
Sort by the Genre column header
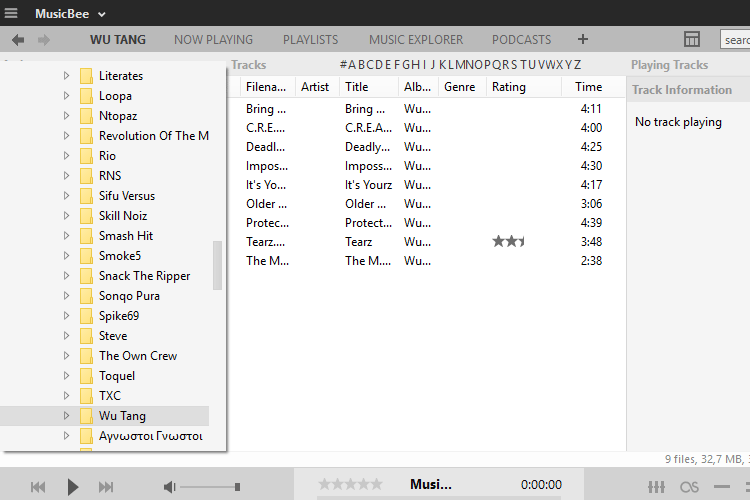460,87
